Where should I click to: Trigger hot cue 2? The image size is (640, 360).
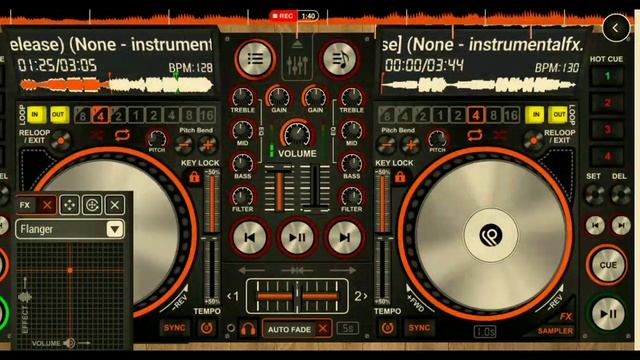tap(607, 103)
